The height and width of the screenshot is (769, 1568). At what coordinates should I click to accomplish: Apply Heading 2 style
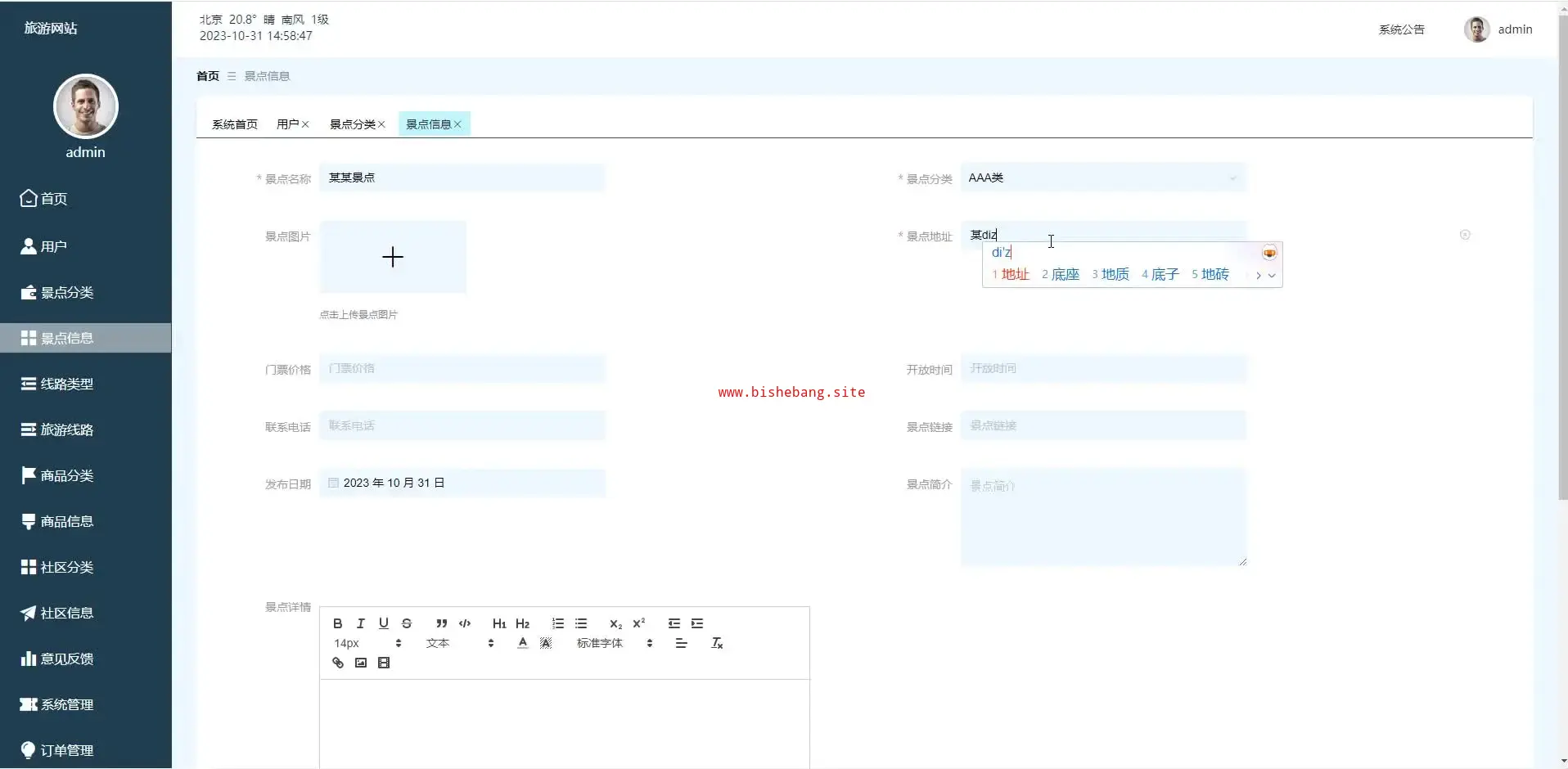[522, 623]
